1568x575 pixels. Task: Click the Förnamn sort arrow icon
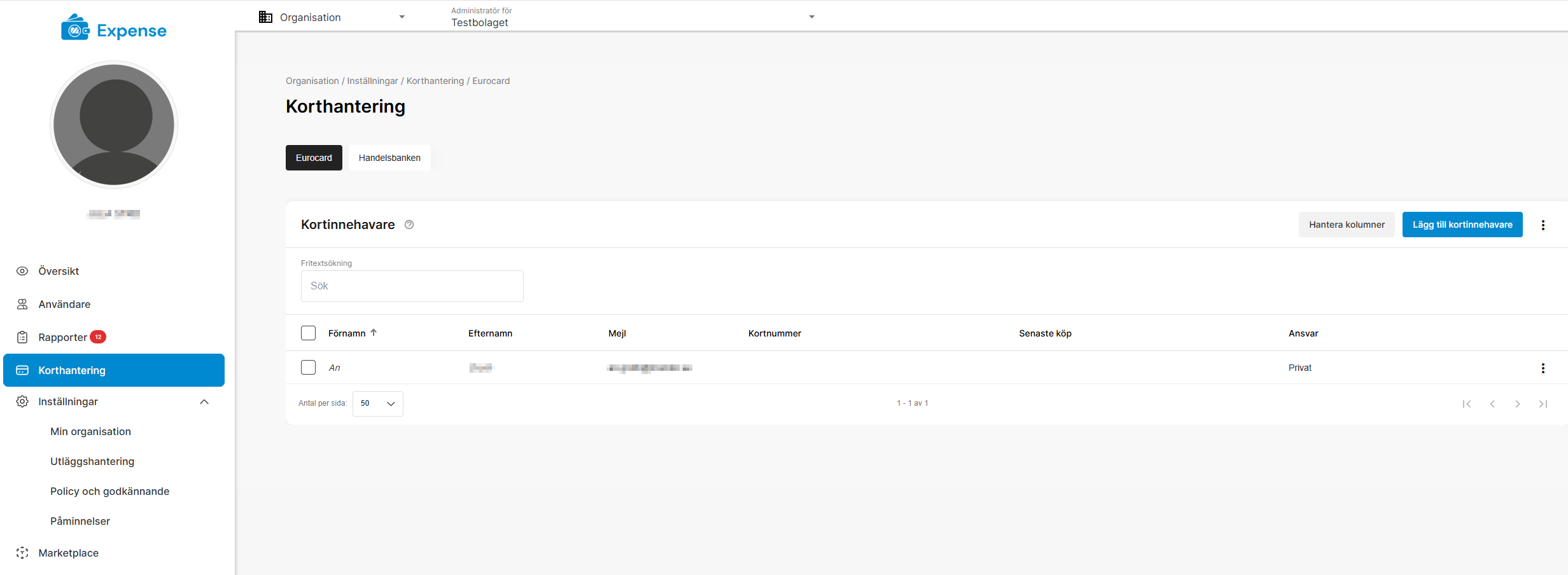tap(374, 333)
